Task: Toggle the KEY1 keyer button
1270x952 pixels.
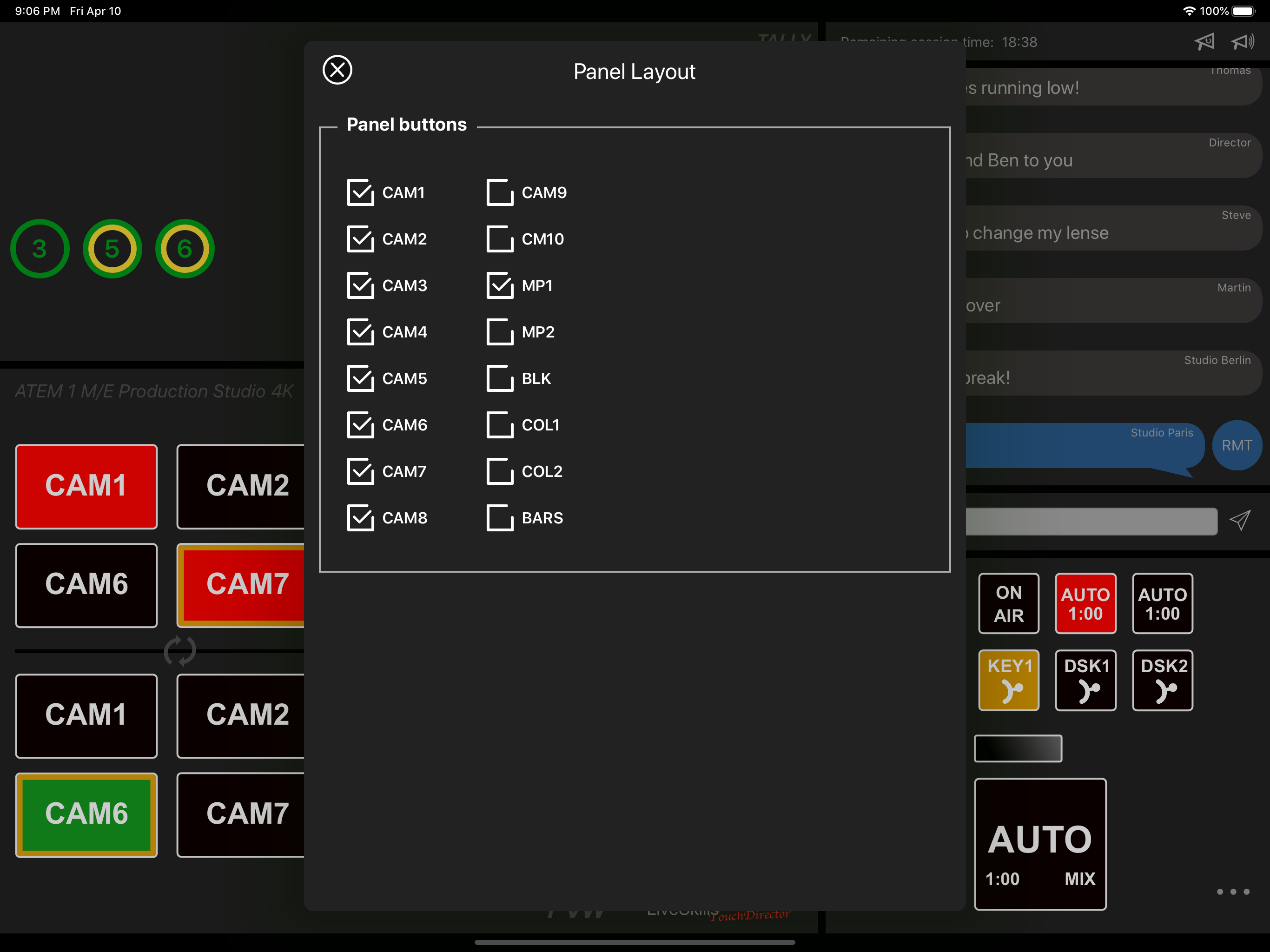Action: click(1008, 680)
